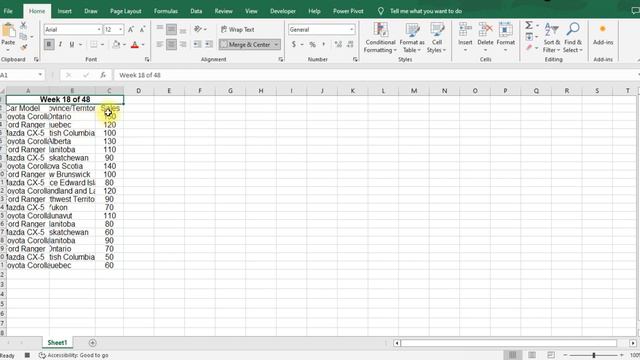
Task: Toggle Merge & Center
Action: pos(246,44)
